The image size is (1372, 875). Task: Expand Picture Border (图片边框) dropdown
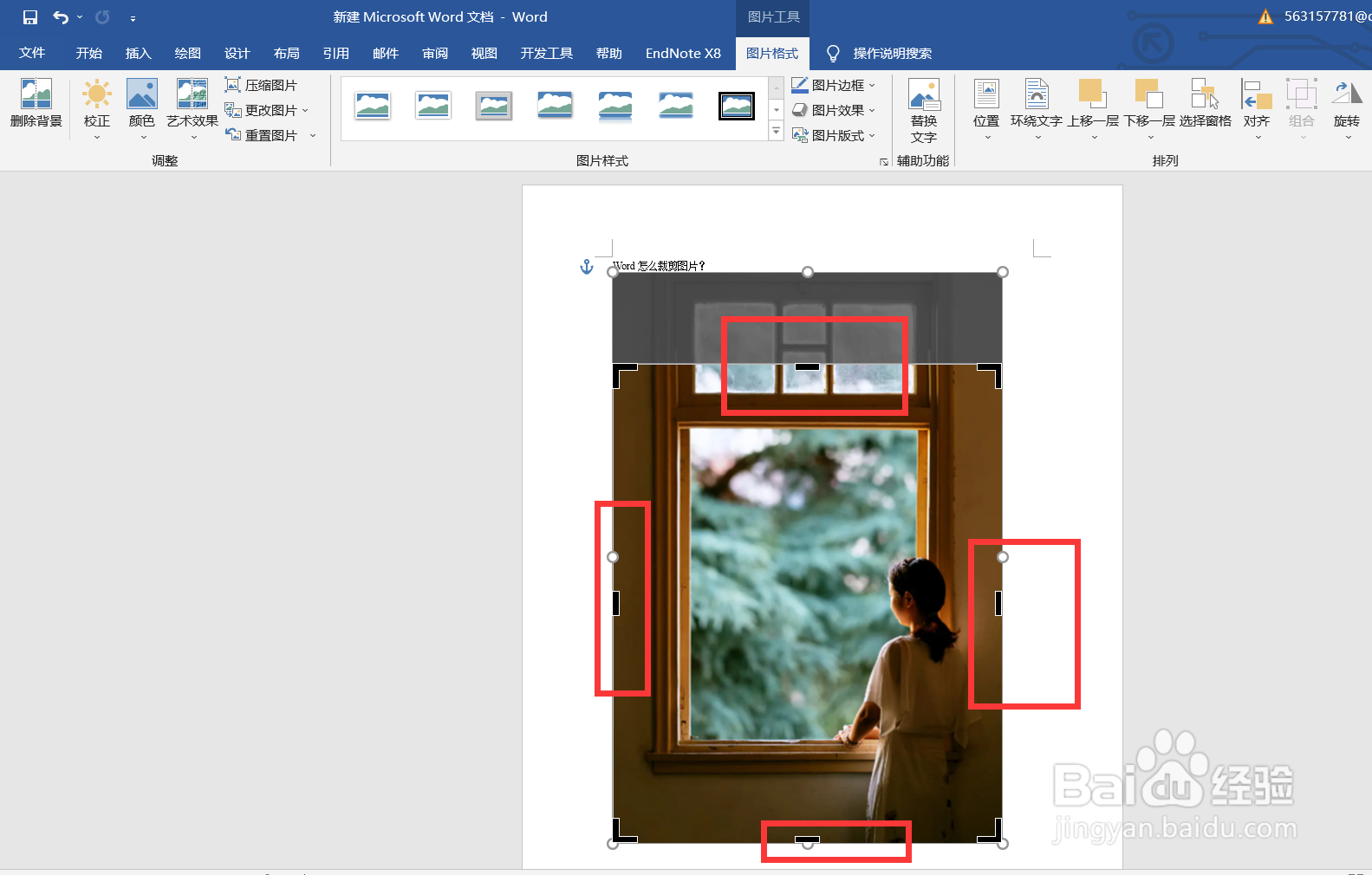(872, 85)
